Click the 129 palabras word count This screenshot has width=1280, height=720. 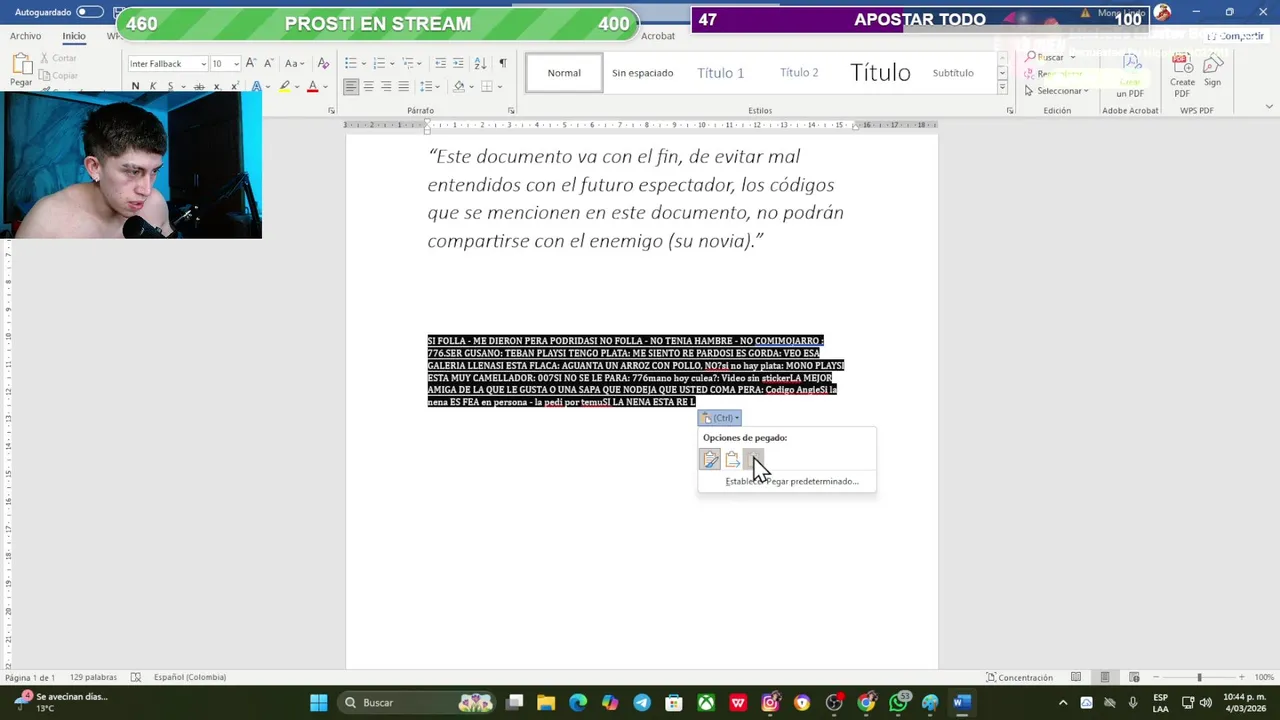point(93,677)
